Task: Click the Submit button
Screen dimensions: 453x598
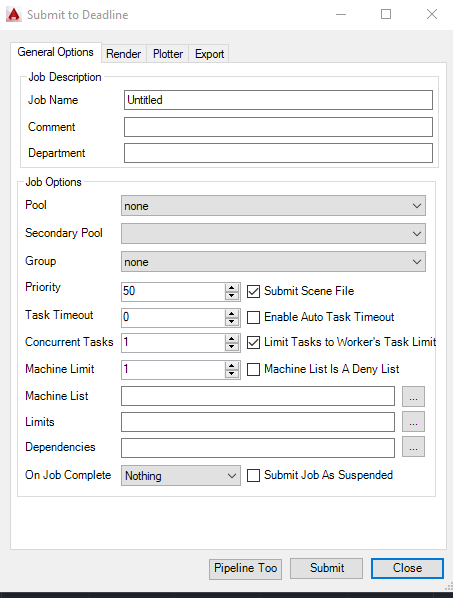Action: [x=326, y=568]
